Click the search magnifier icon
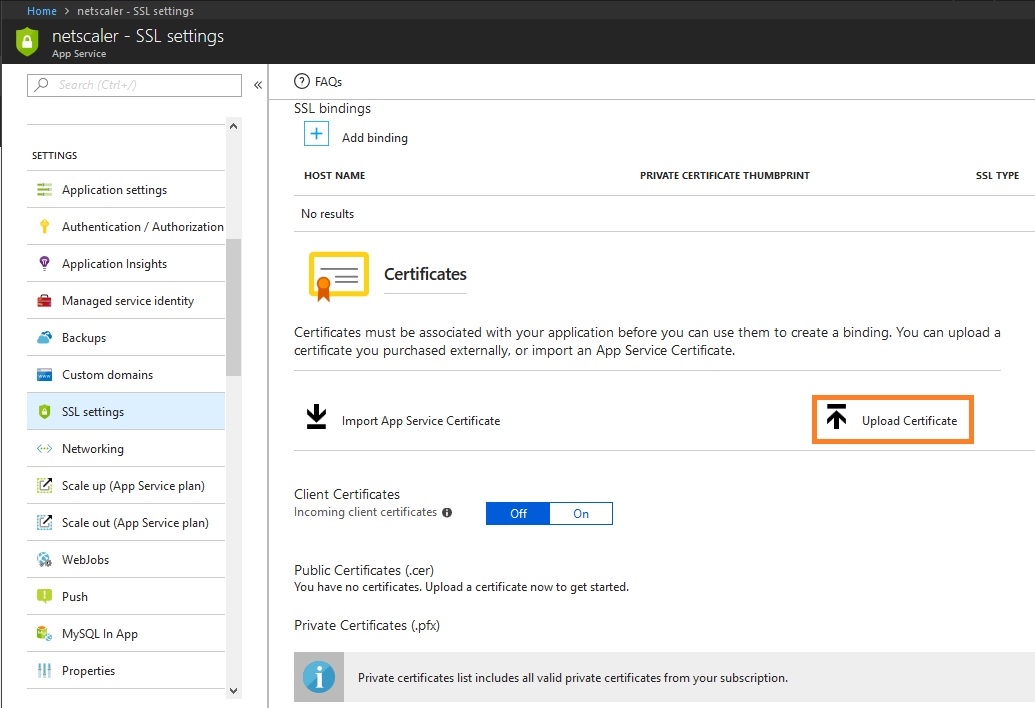The height and width of the screenshot is (708, 1035). [42, 84]
